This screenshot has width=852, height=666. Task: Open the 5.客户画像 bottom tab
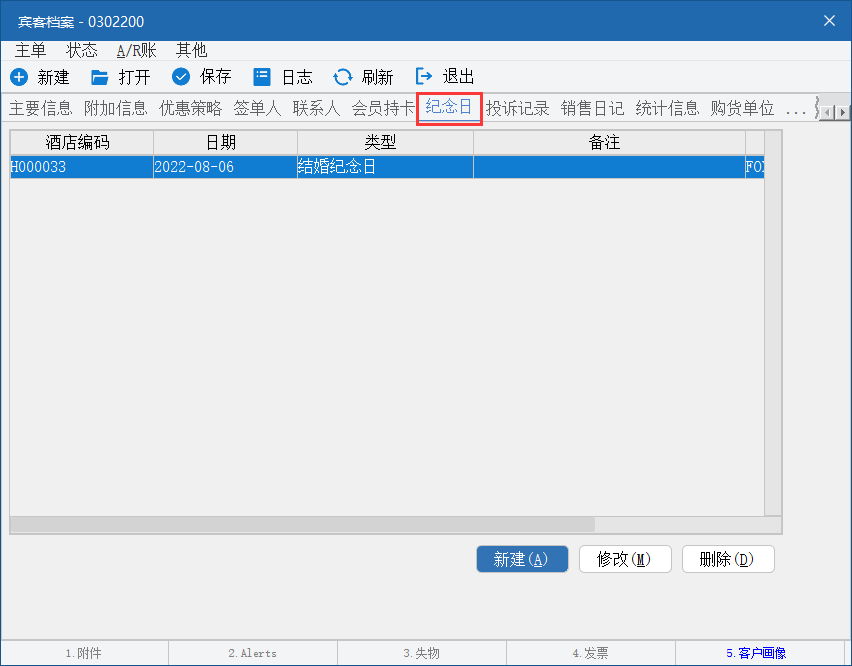[759, 653]
